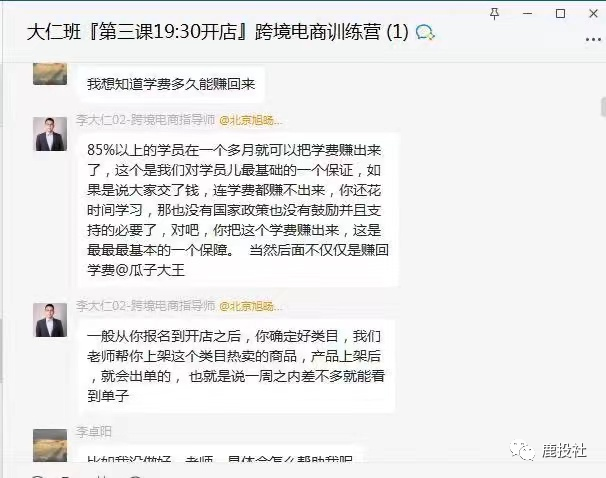Image resolution: width=606 pixels, height=478 pixels.
Task: Open second 李大仁02 profile avatar
Action: click(x=50, y=320)
